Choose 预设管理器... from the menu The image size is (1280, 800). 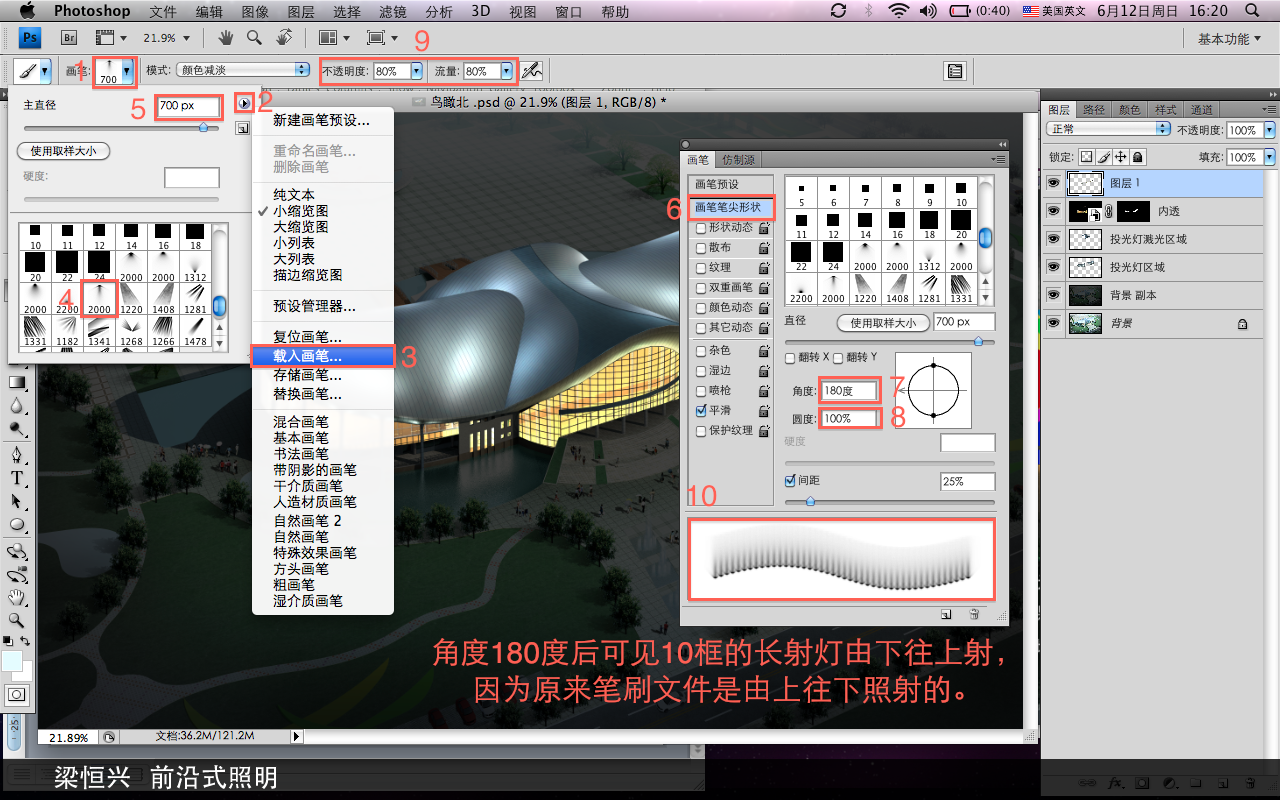click(322, 306)
